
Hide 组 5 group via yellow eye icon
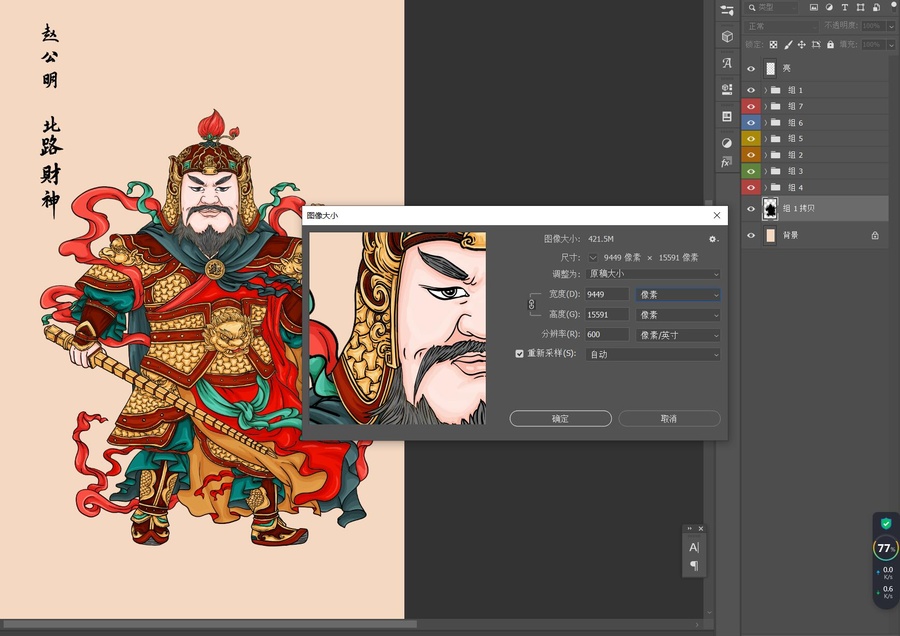point(751,138)
